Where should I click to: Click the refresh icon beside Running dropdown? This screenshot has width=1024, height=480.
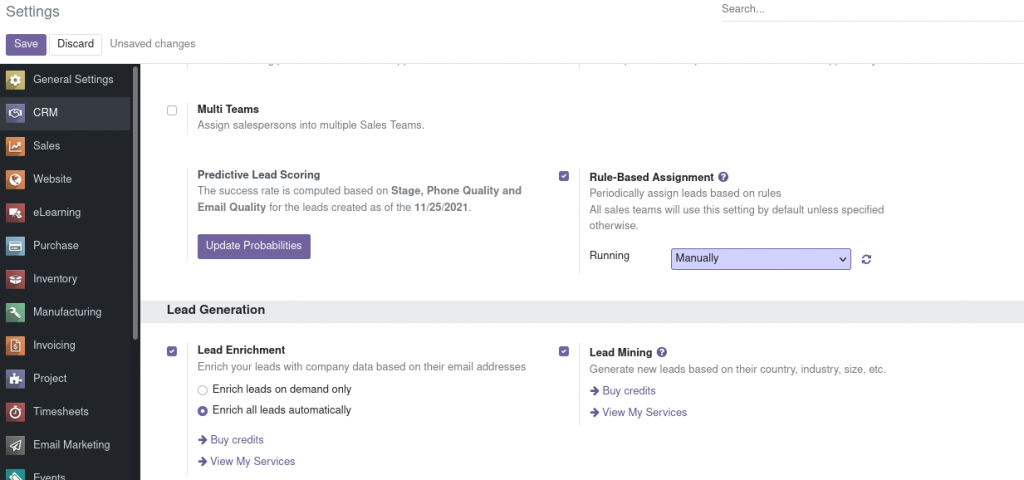[867, 259]
